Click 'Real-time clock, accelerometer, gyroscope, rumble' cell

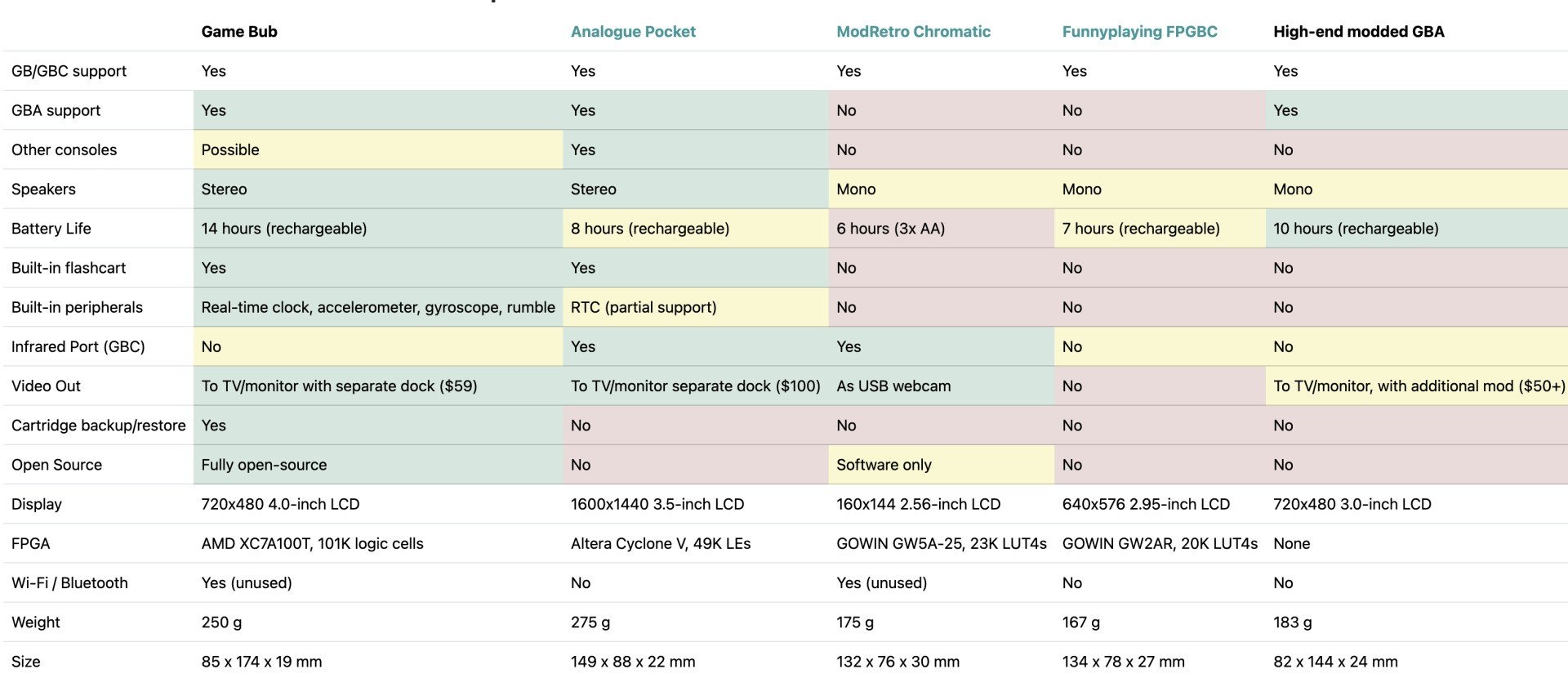click(378, 307)
